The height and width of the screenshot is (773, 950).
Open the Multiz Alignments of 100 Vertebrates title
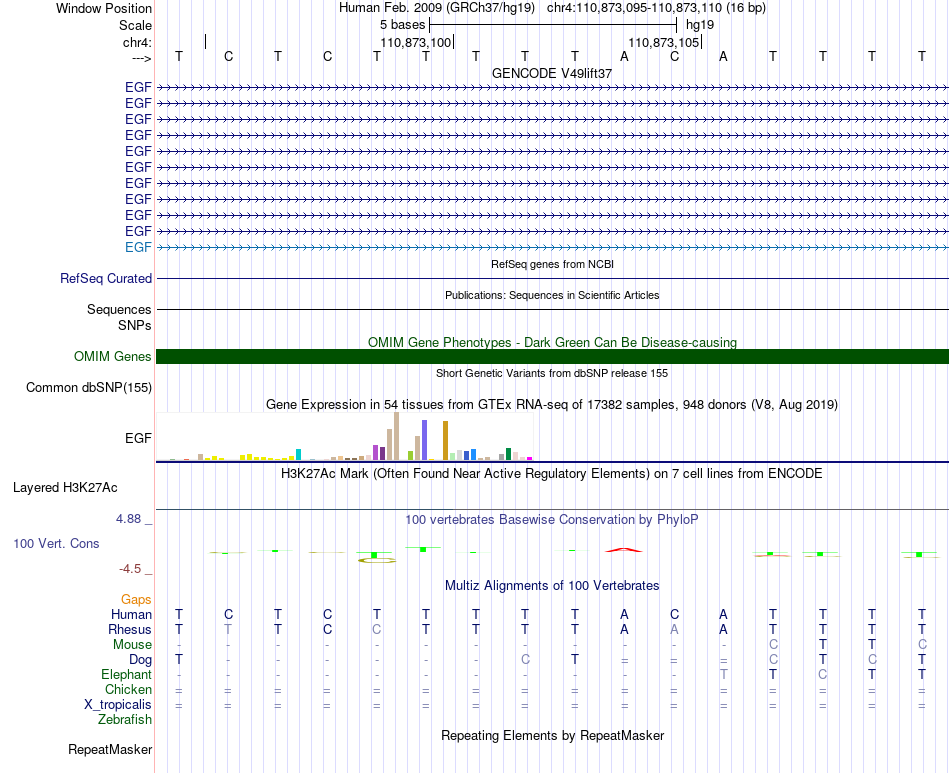click(x=552, y=586)
